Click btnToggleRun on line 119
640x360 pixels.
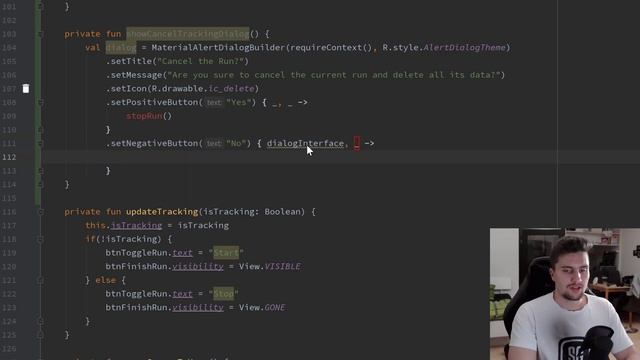pyautogui.click(x=136, y=253)
